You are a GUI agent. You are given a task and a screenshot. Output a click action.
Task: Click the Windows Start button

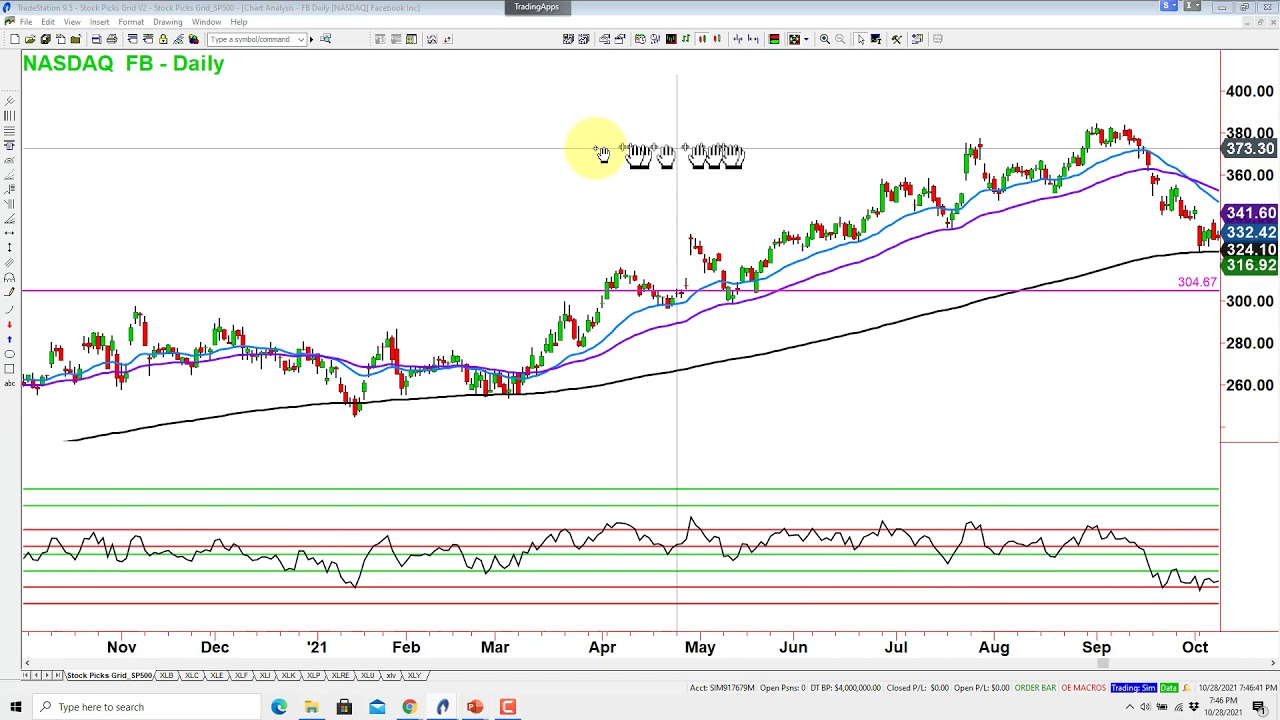(15, 707)
